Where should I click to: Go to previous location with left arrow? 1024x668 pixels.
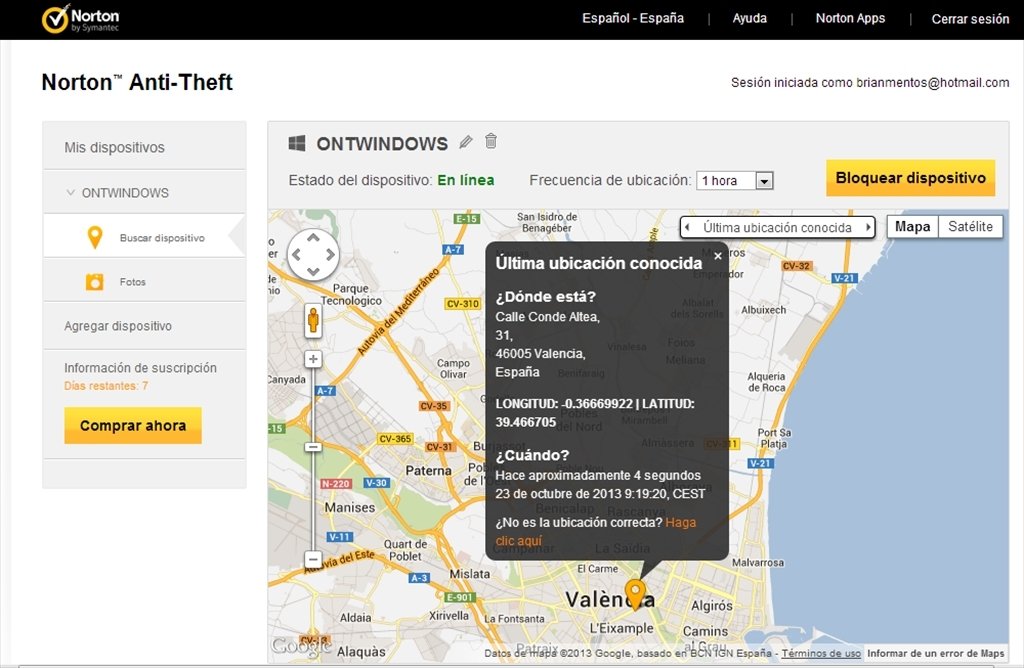687,227
